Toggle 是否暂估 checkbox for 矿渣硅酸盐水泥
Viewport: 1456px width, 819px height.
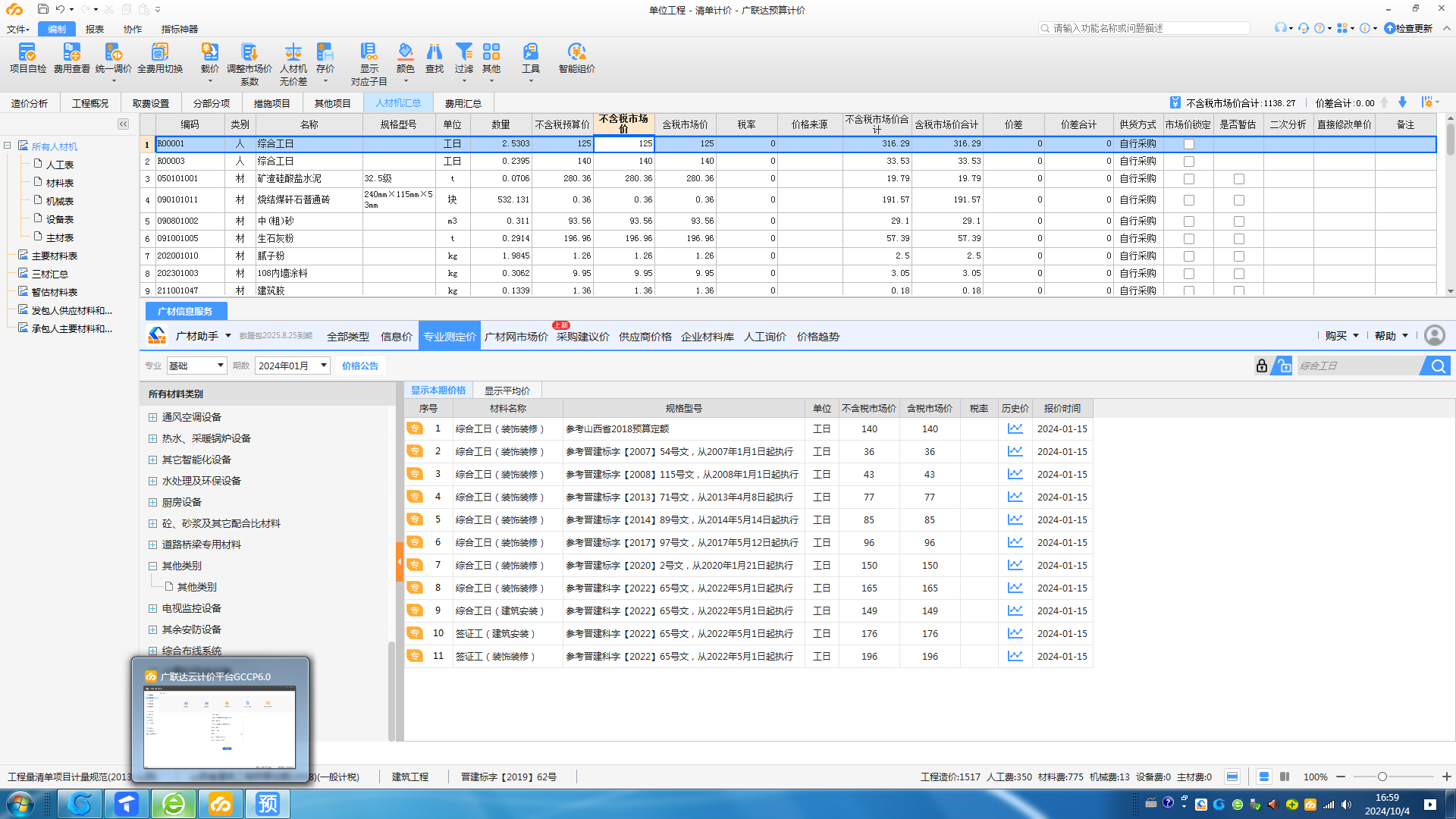pyautogui.click(x=1239, y=179)
